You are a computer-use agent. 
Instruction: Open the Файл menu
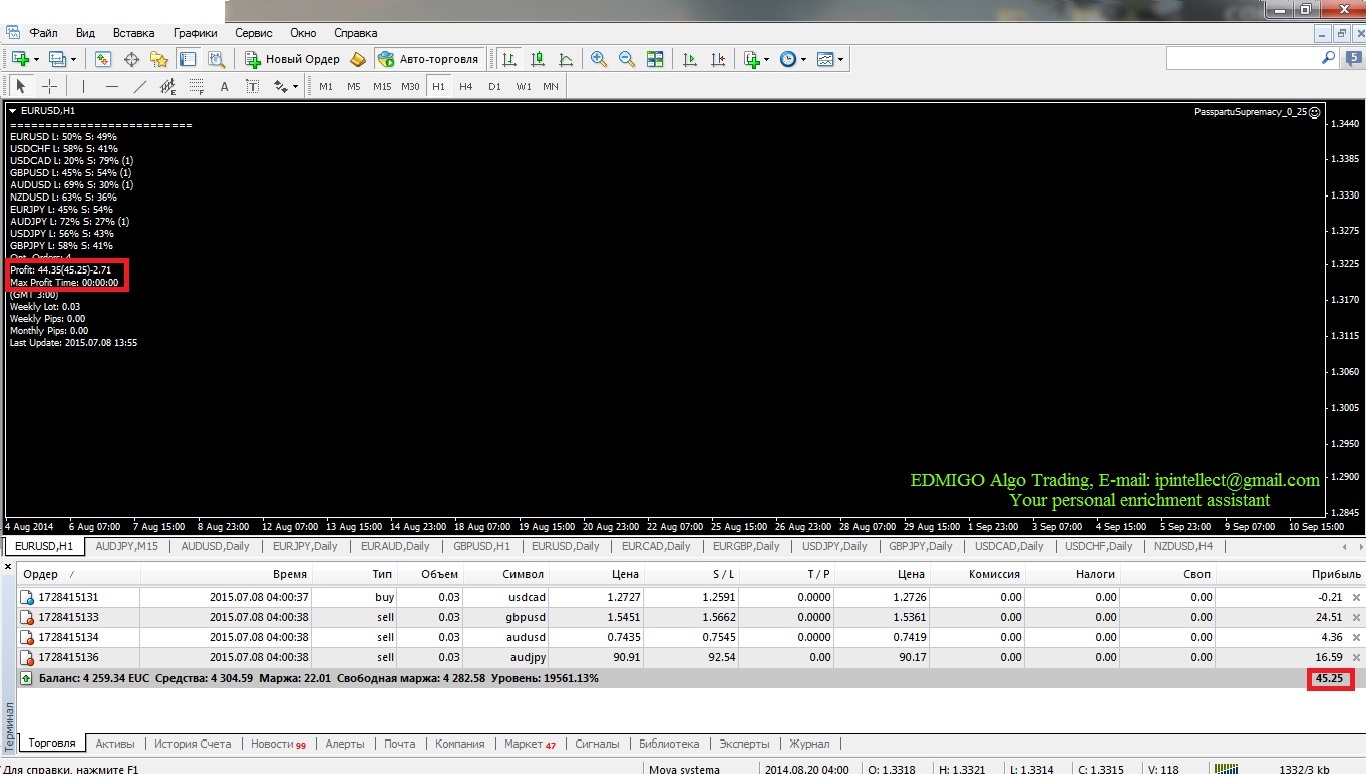(x=43, y=33)
